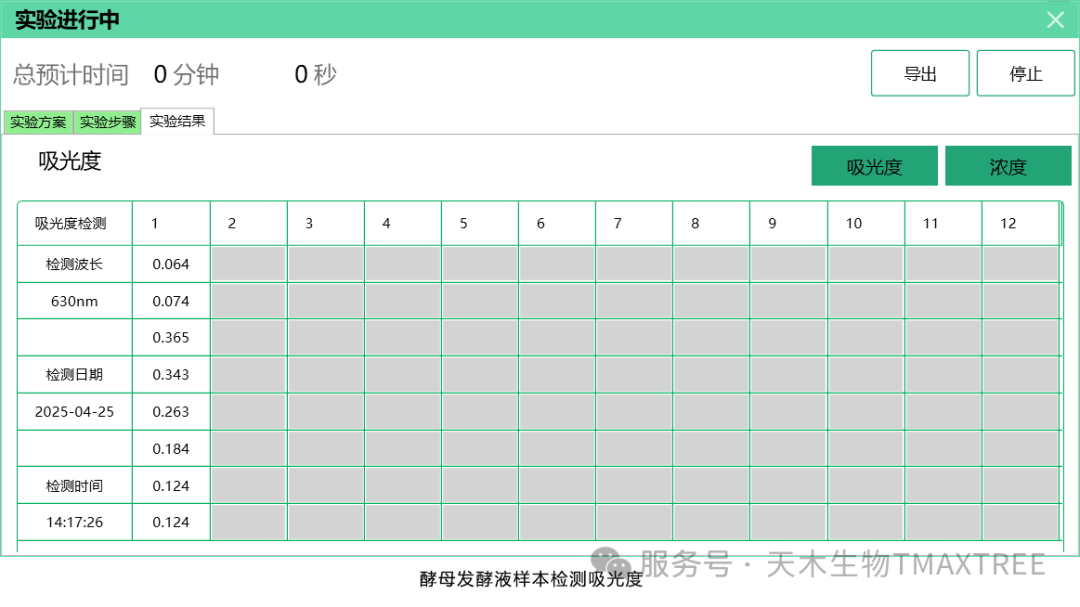Show results as 吸光度 absorbance

(x=874, y=167)
